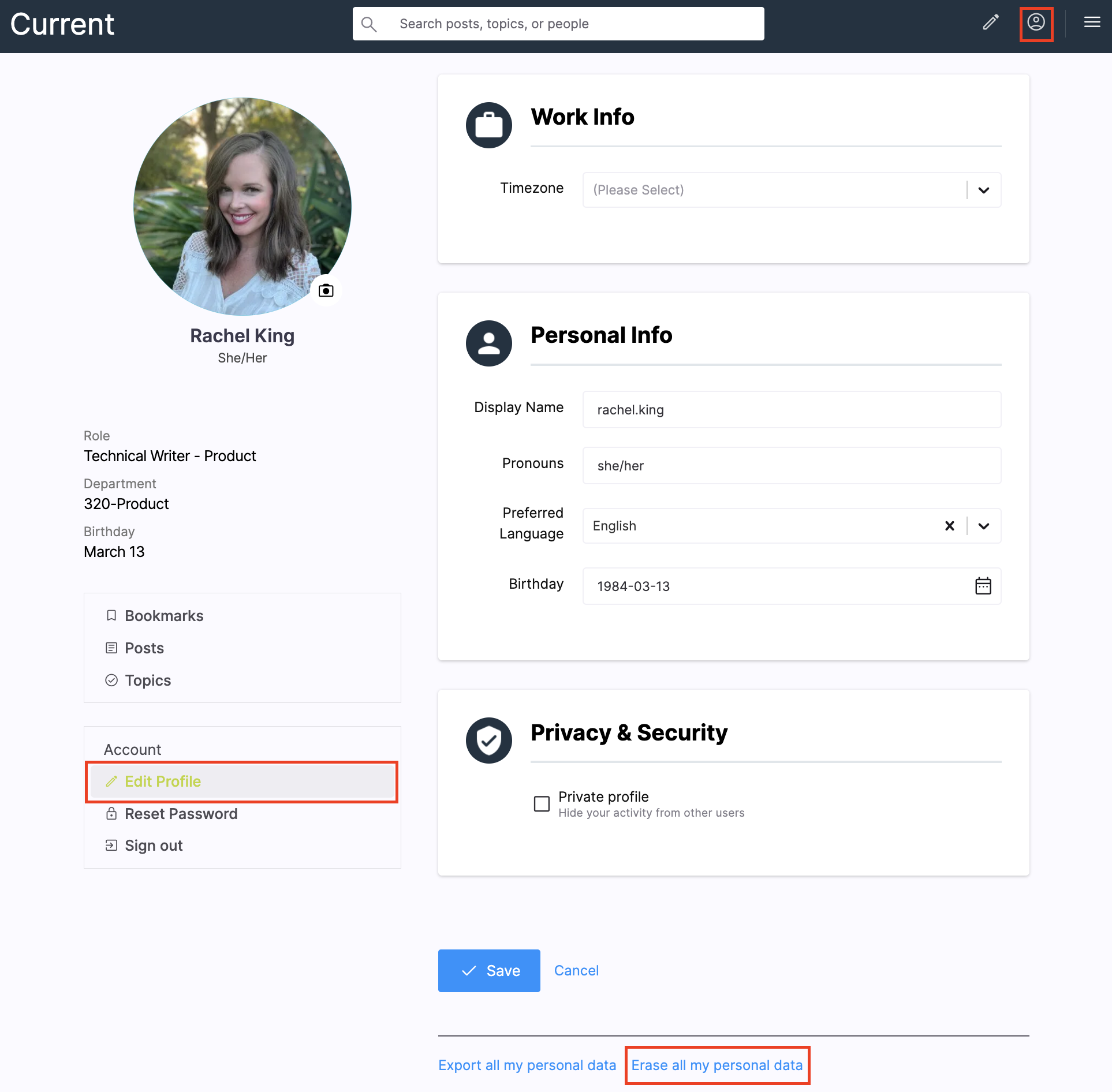Click the Current site logo
The image size is (1112, 1092).
[62, 24]
